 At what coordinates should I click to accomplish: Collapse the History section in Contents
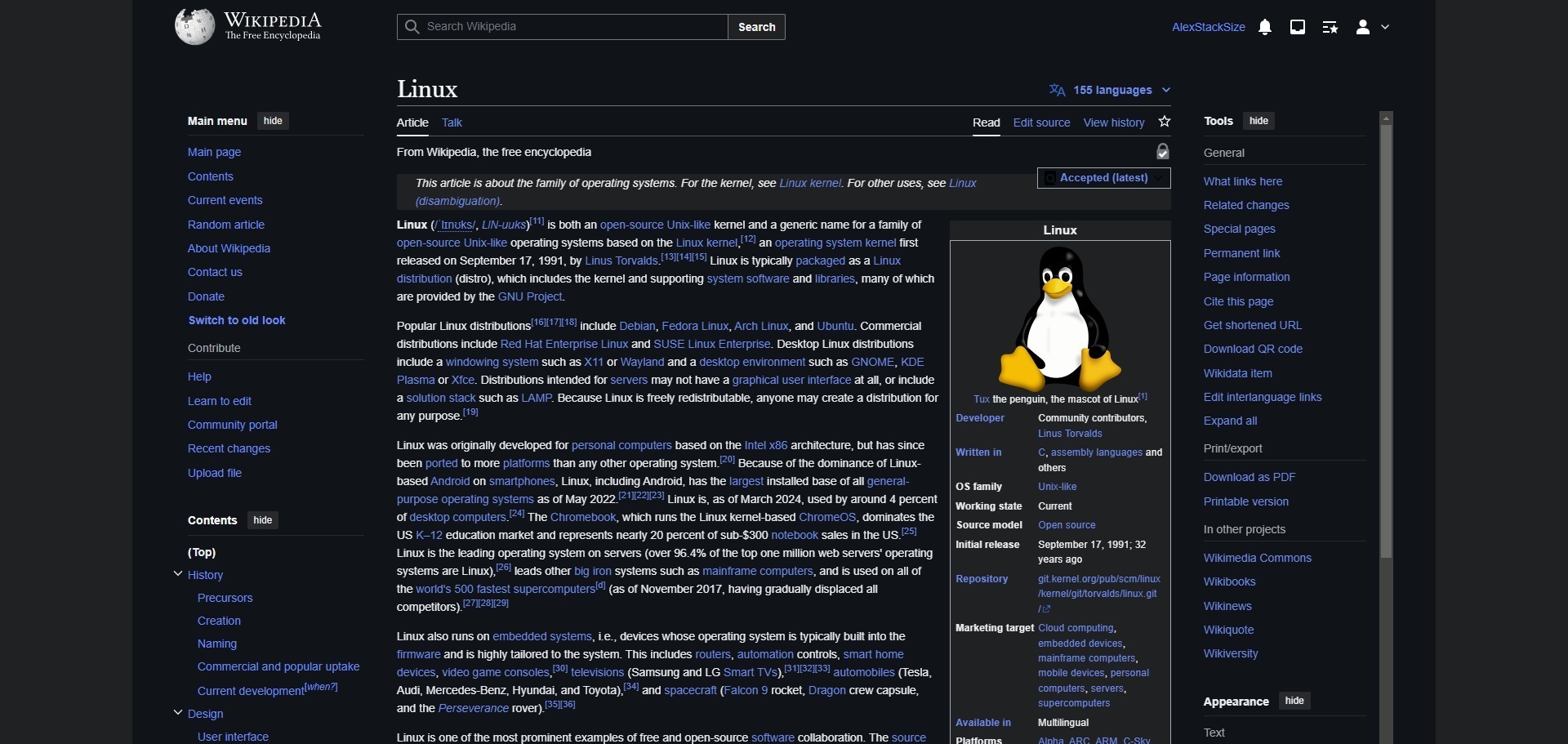point(178,574)
